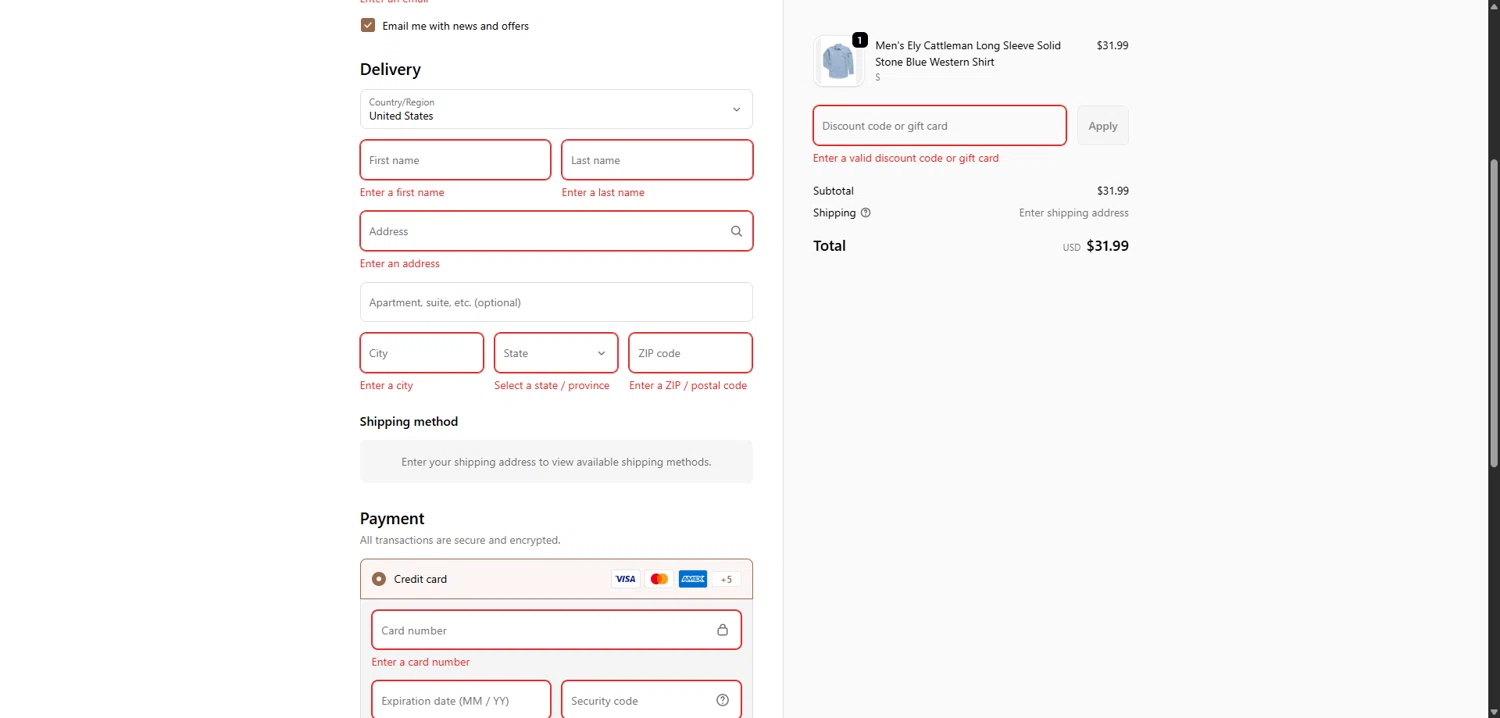Click the Mastercard logo

(x=658, y=579)
